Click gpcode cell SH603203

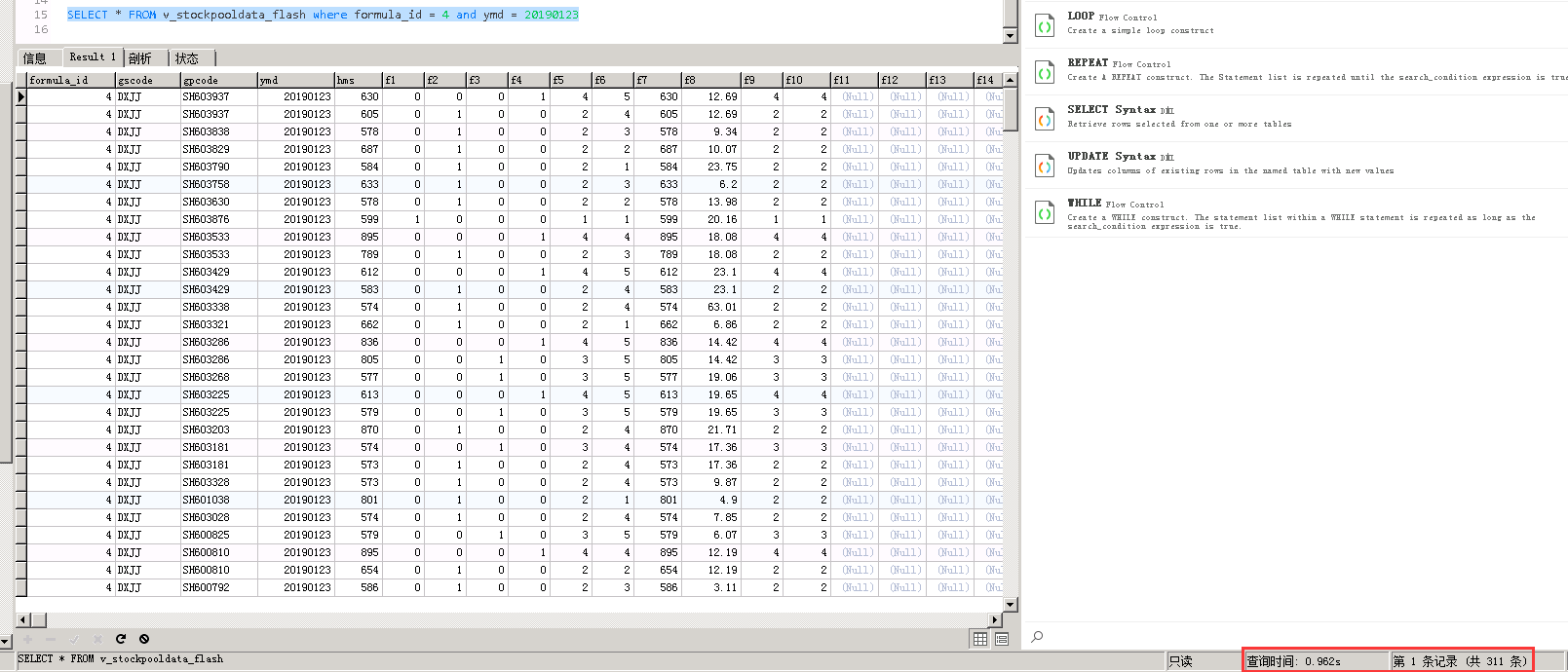click(x=218, y=429)
